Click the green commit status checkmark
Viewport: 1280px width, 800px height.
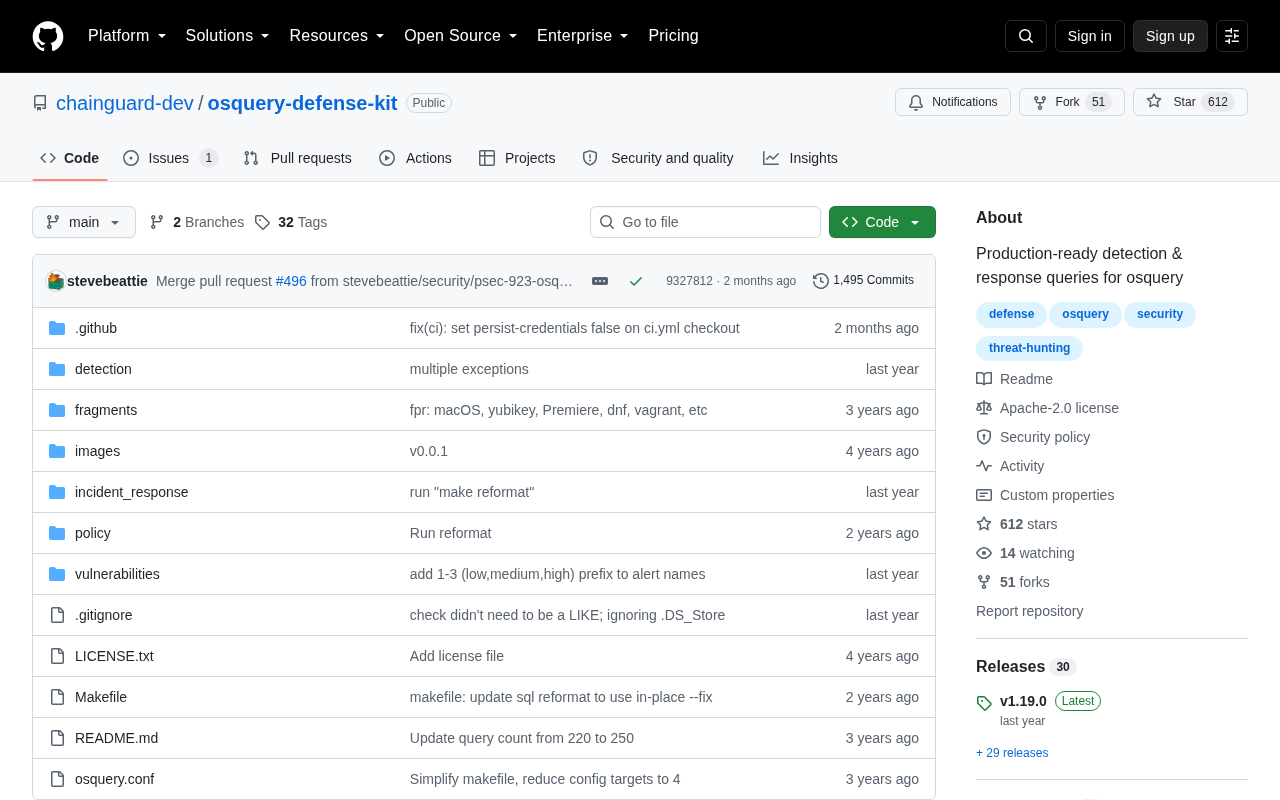point(636,281)
